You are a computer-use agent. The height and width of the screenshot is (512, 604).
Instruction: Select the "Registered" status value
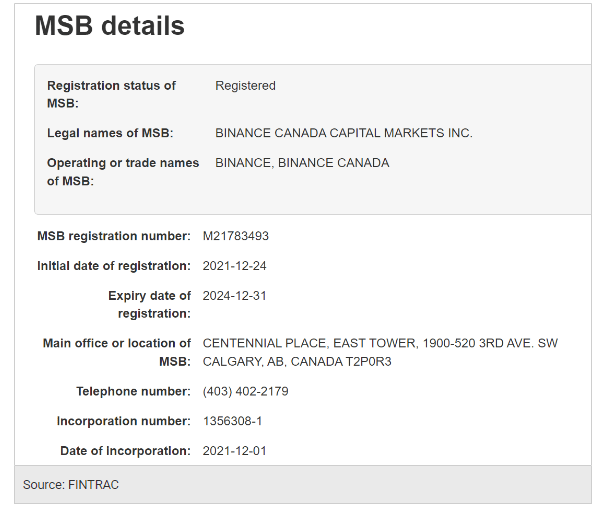tap(245, 86)
